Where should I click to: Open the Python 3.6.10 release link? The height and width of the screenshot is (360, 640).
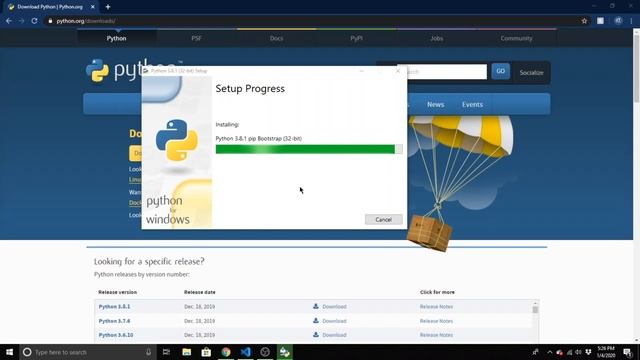[x=116, y=335]
